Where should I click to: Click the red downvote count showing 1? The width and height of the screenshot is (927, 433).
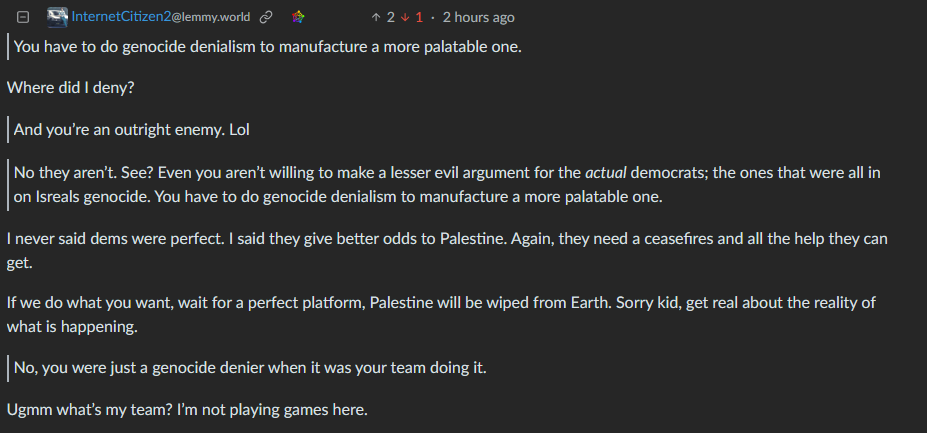pos(419,18)
